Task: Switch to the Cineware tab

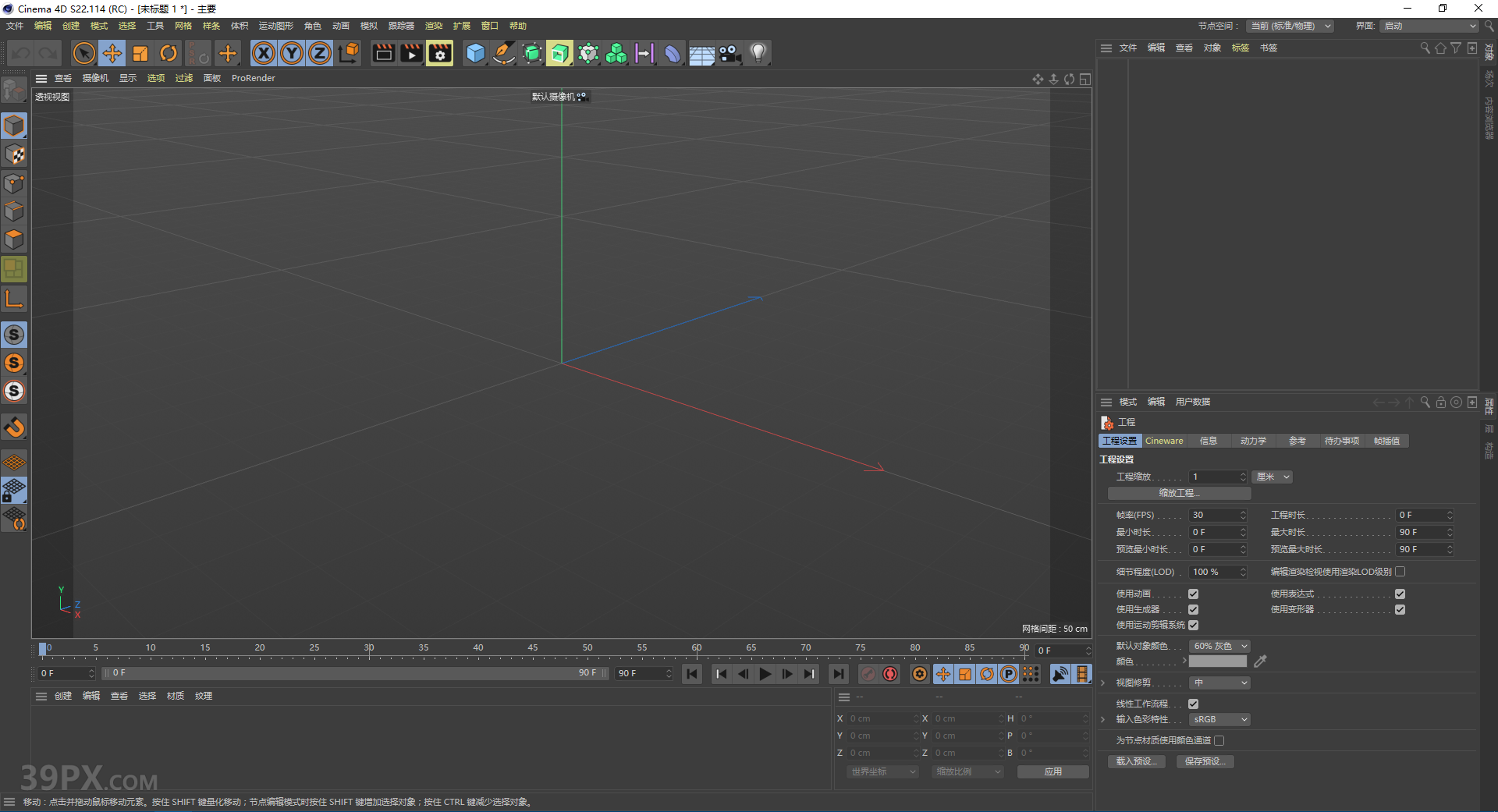Action: click(1163, 441)
